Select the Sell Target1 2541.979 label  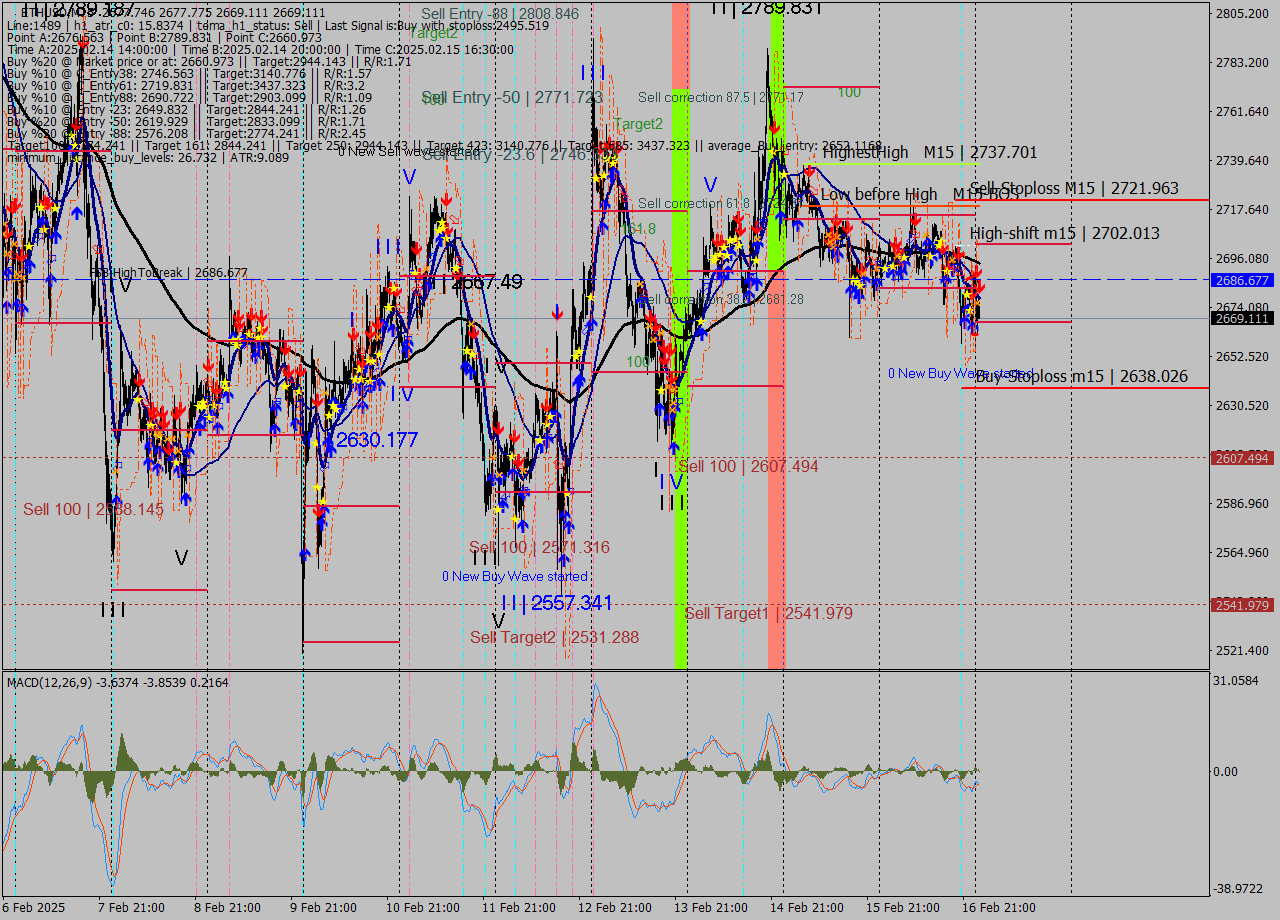pos(768,613)
